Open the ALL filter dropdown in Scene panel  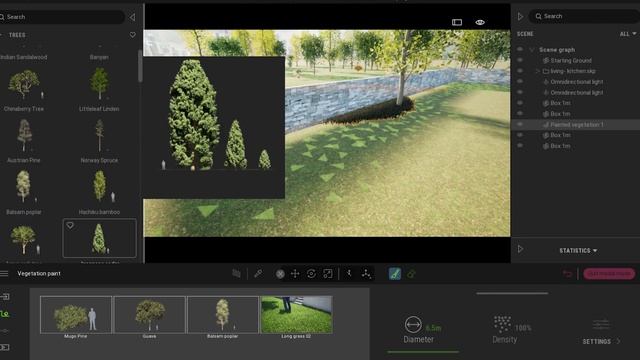[x=628, y=34]
